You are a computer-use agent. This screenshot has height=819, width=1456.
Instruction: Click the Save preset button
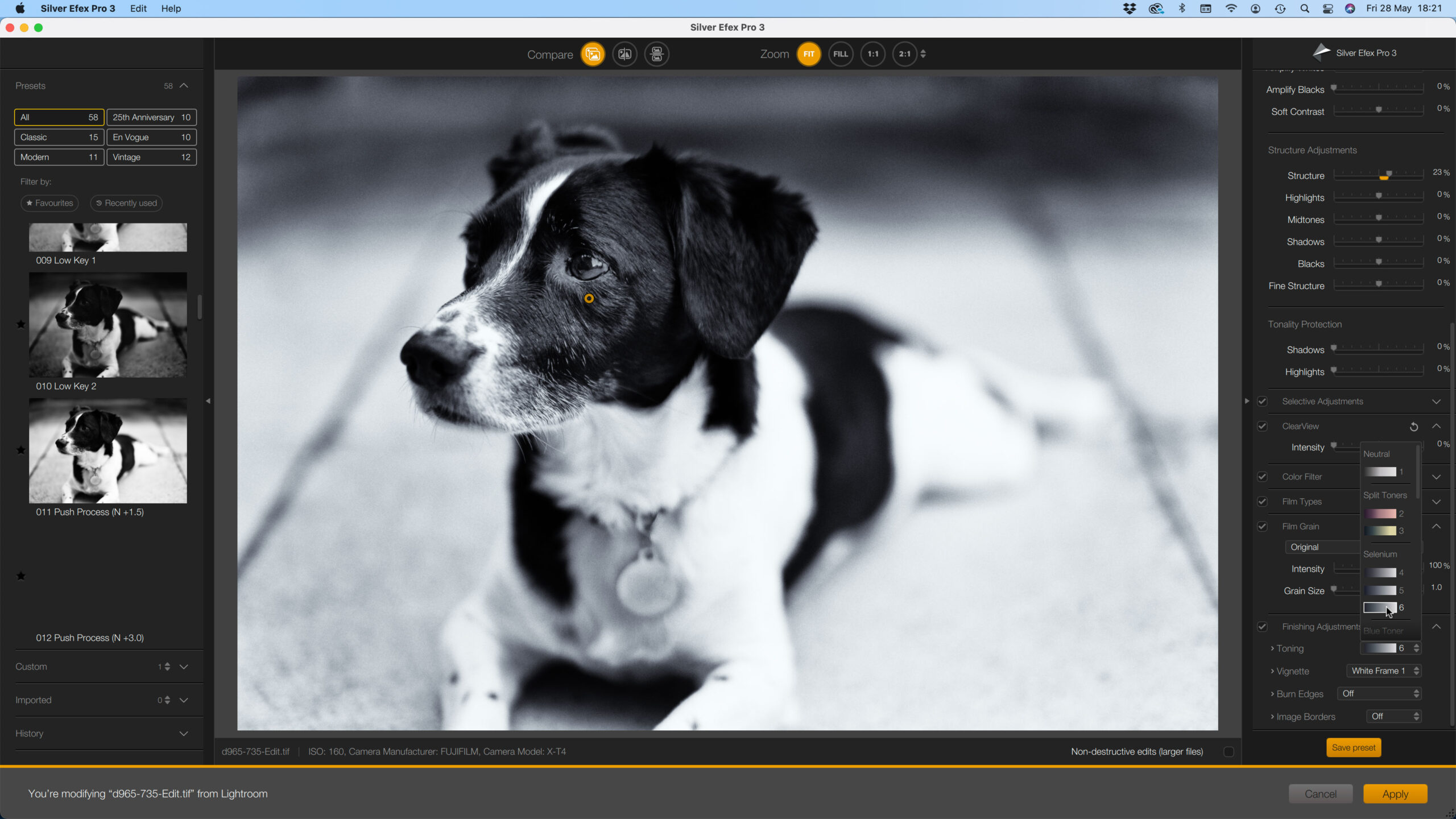click(1354, 748)
